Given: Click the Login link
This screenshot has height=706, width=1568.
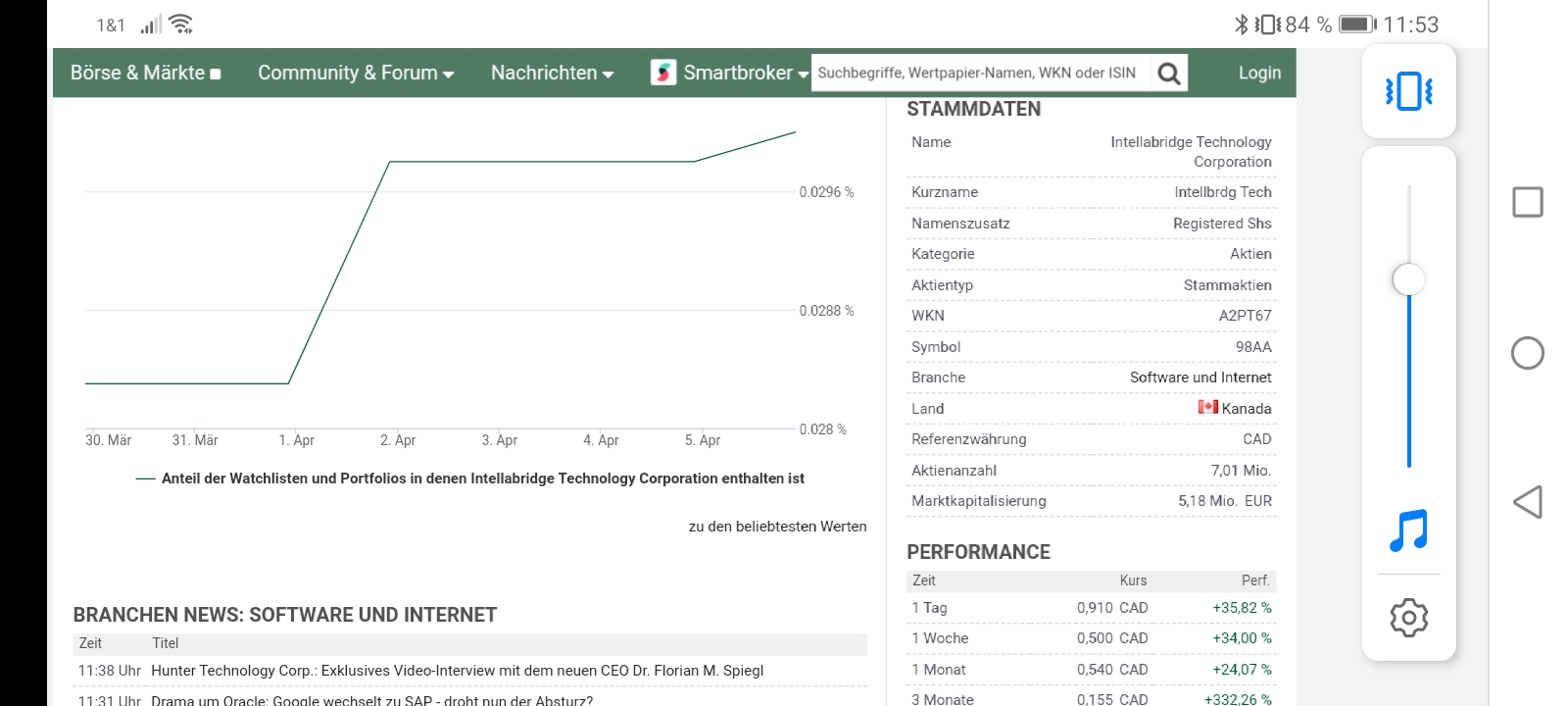Looking at the screenshot, I should (x=1259, y=73).
